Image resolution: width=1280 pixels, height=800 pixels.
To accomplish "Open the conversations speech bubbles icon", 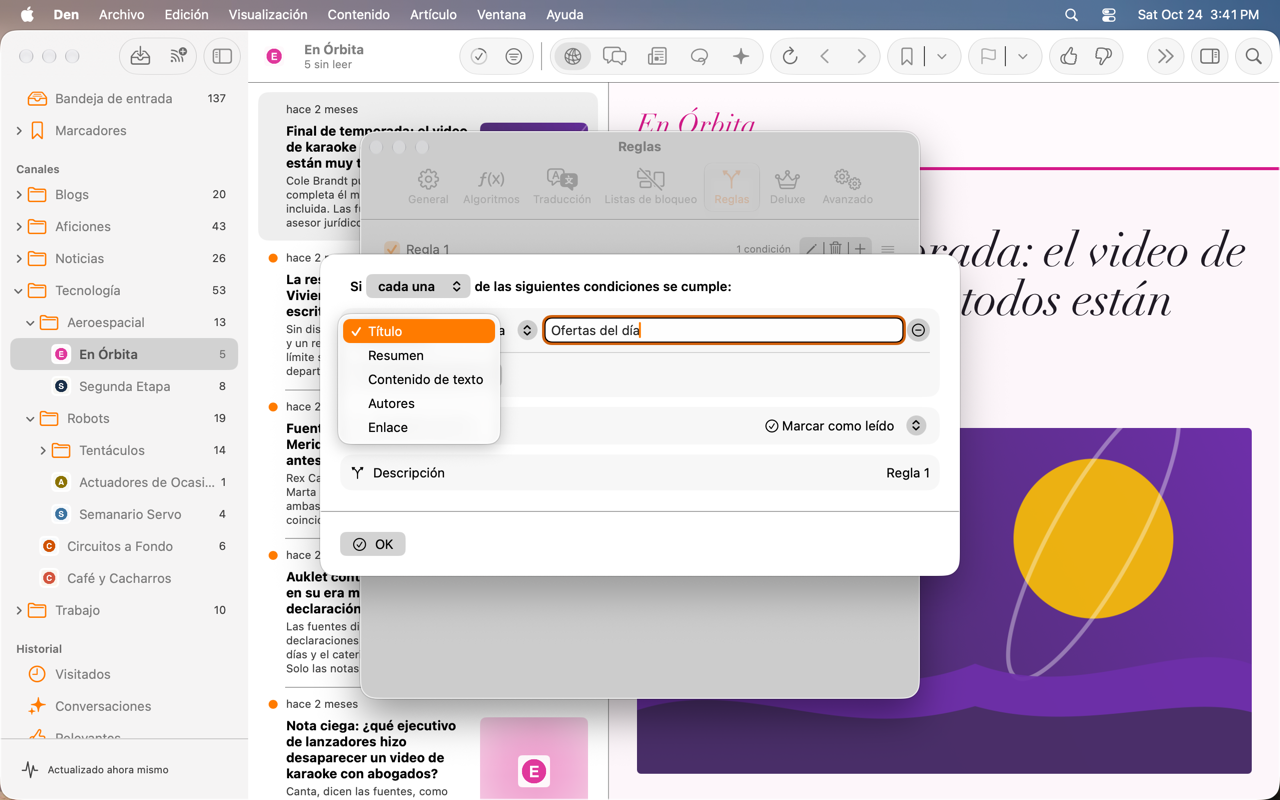I will point(615,57).
